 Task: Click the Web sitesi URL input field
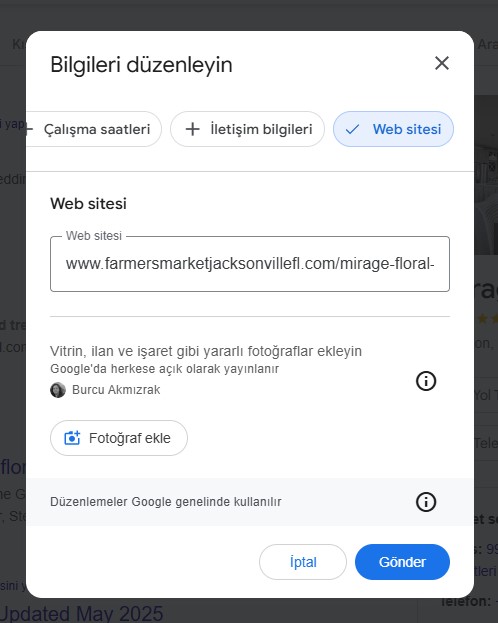[x=250, y=264]
